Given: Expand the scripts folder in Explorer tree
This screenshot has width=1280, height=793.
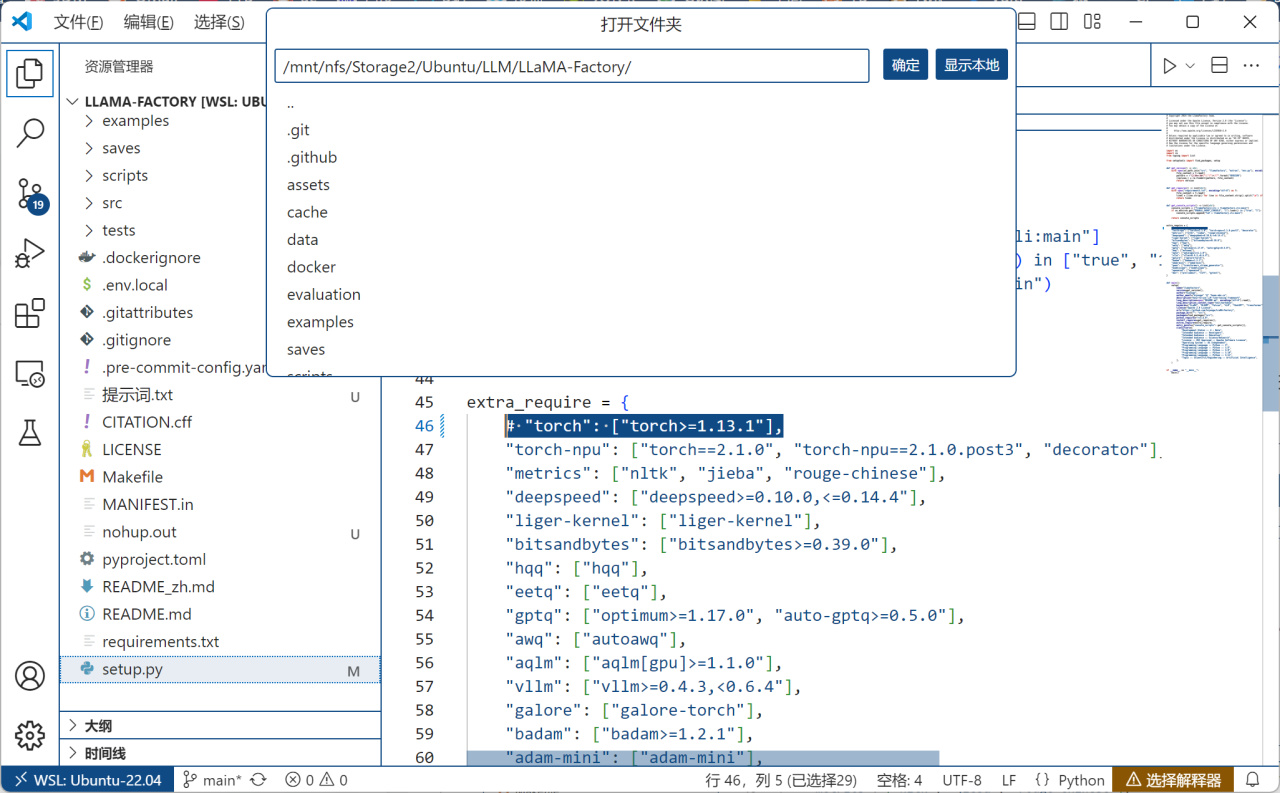Looking at the screenshot, I should tap(125, 175).
